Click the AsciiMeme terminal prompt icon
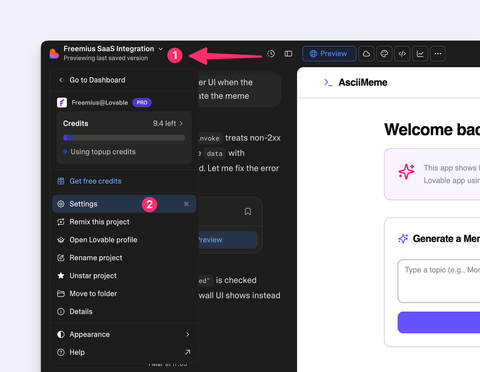The height and width of the screenshot is (372, 480). coord(328,82)
